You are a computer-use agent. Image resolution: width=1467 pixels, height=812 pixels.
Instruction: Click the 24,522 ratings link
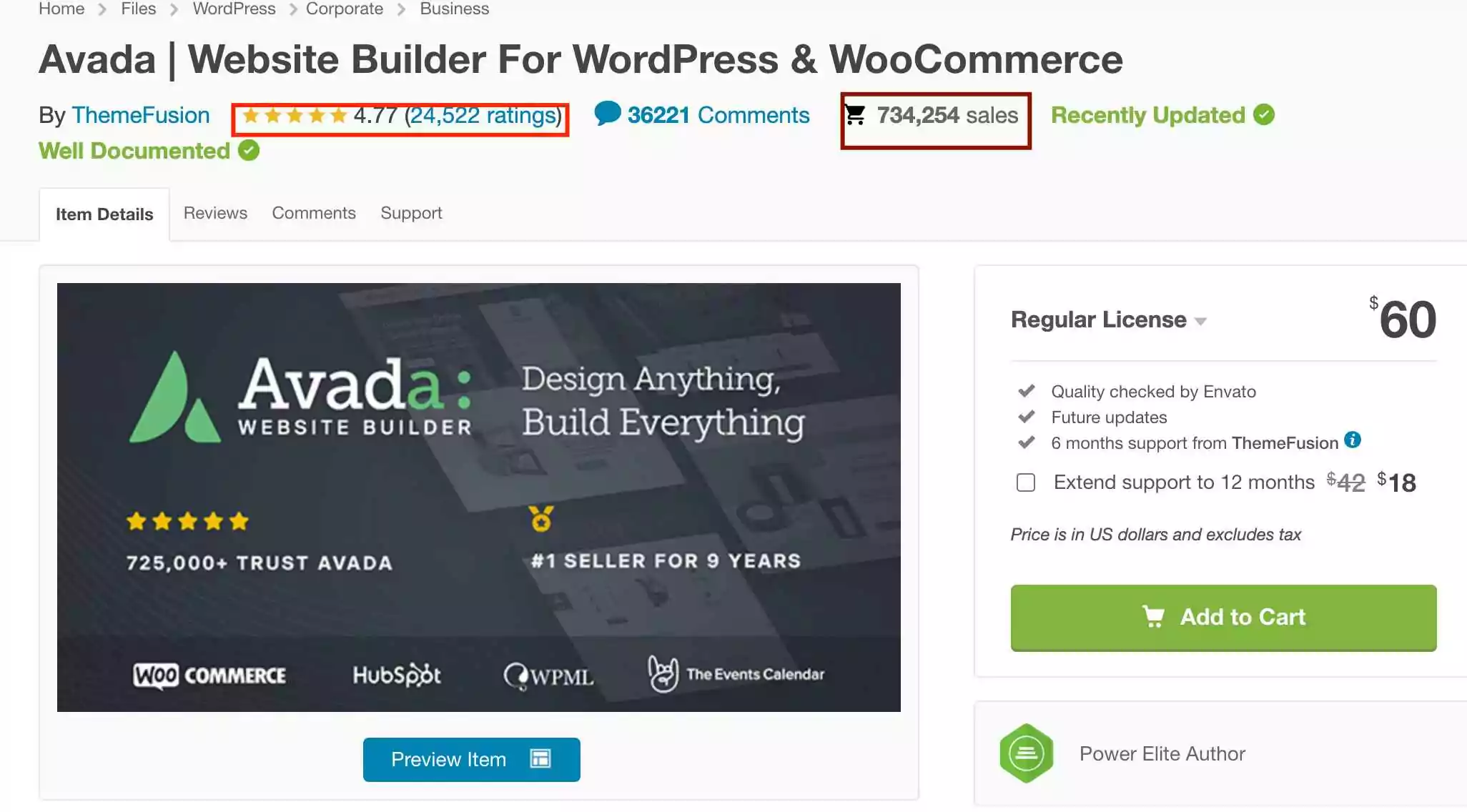click(483, 115)
